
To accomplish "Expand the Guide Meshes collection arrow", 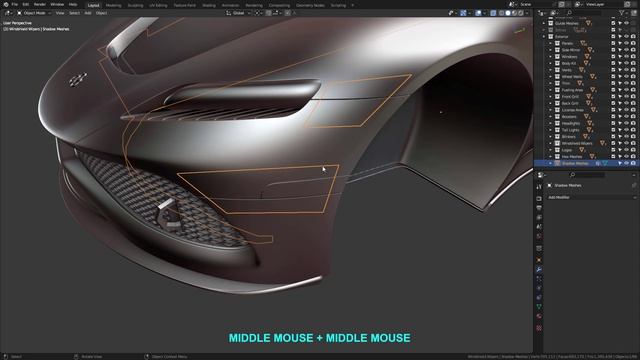I will (544, 23).
